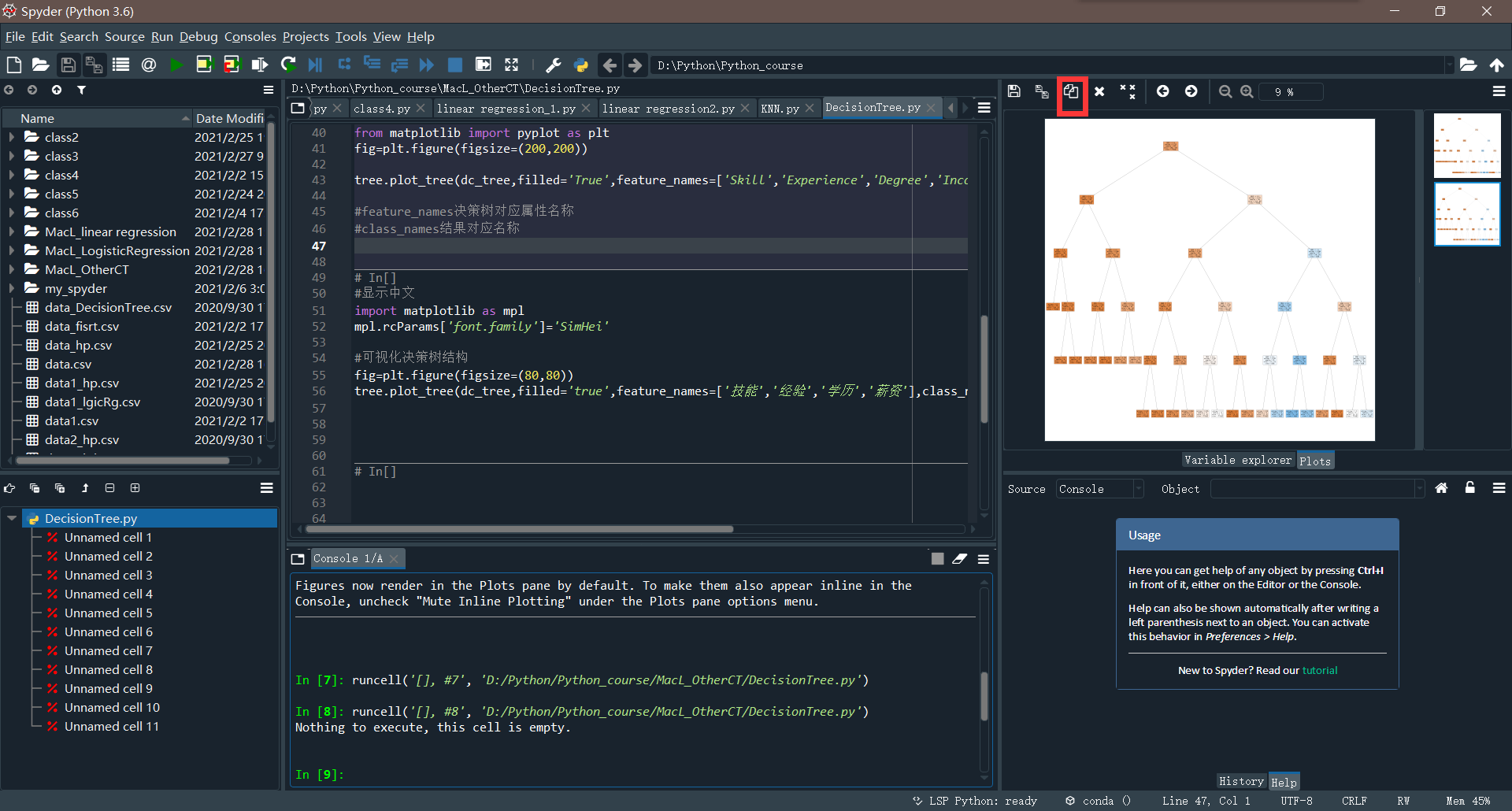Screen dimensions: 1512x811
Task: Collapse all in outline pane minus icon
Action: click(109, 488)
